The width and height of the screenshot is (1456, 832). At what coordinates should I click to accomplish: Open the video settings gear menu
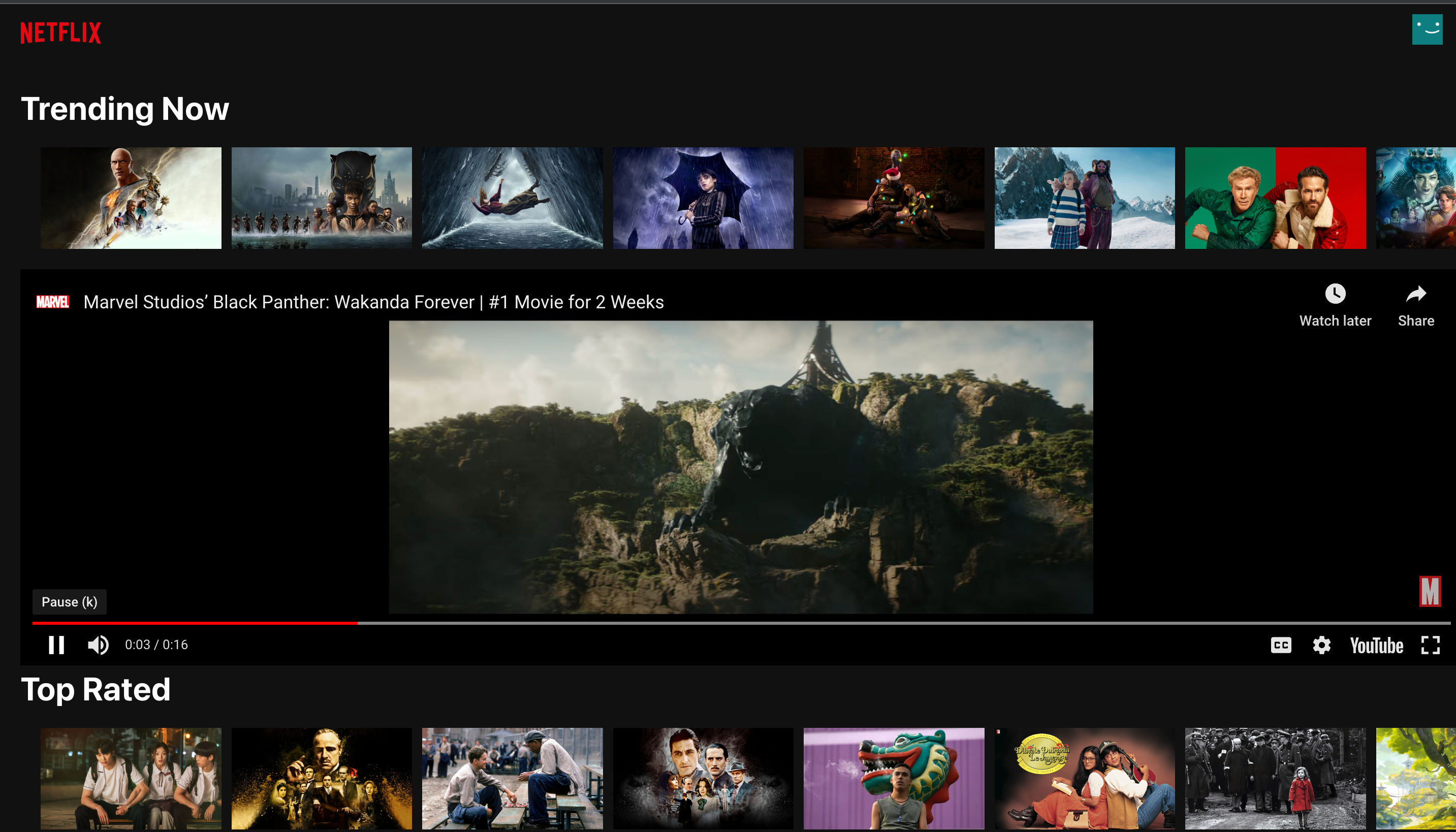click(1321, 645)
